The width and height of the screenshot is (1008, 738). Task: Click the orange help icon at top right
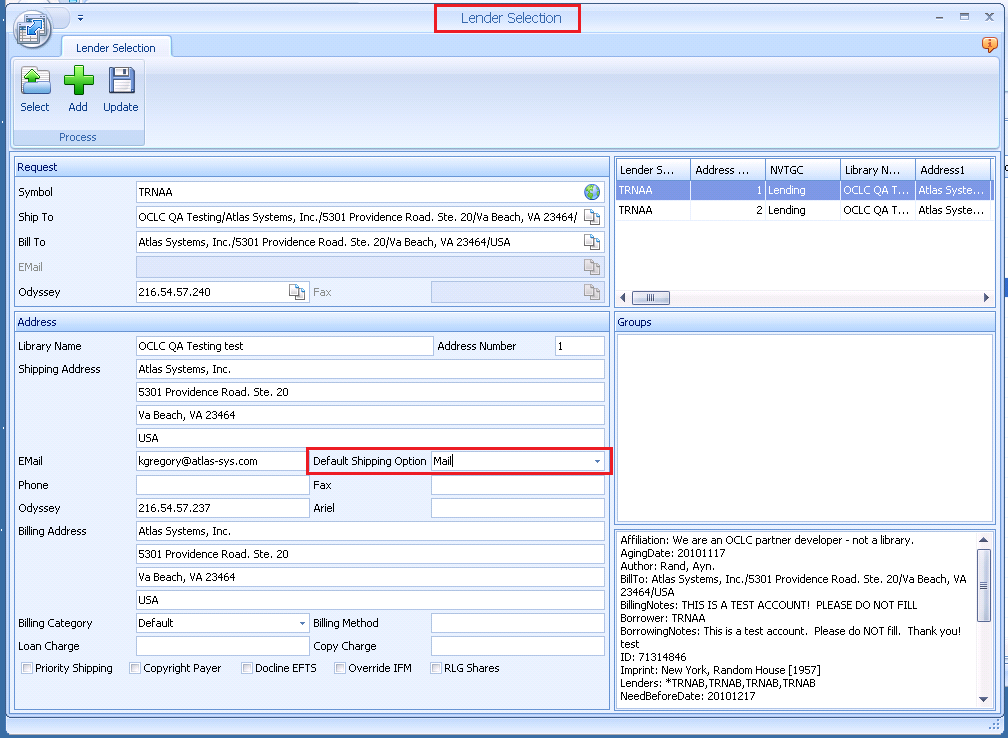[990, 45]
